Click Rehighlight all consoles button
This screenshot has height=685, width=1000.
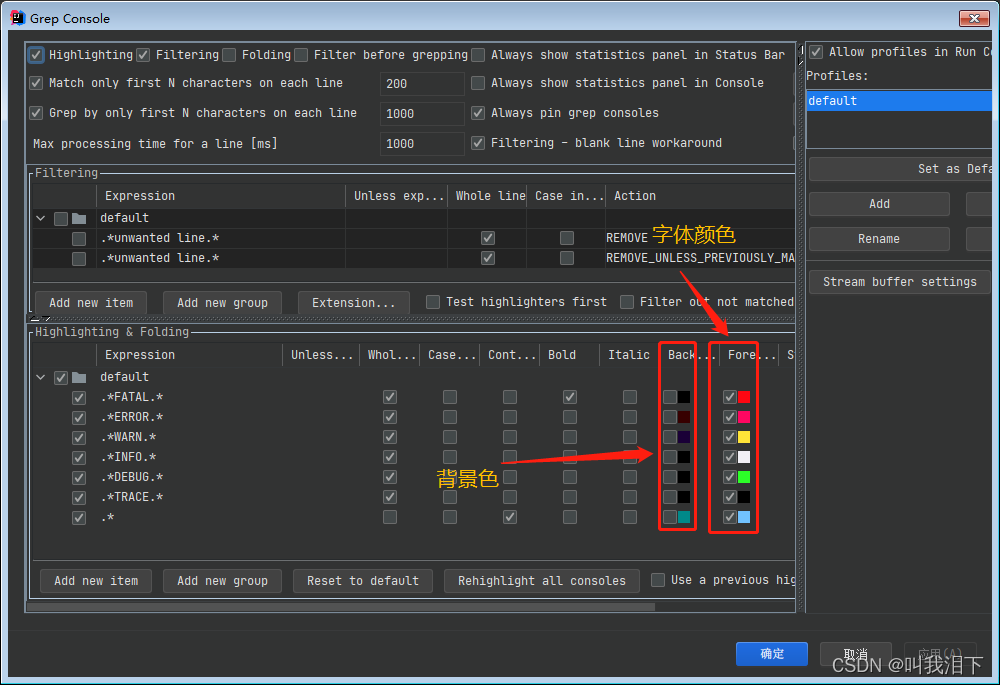point(541,581)
